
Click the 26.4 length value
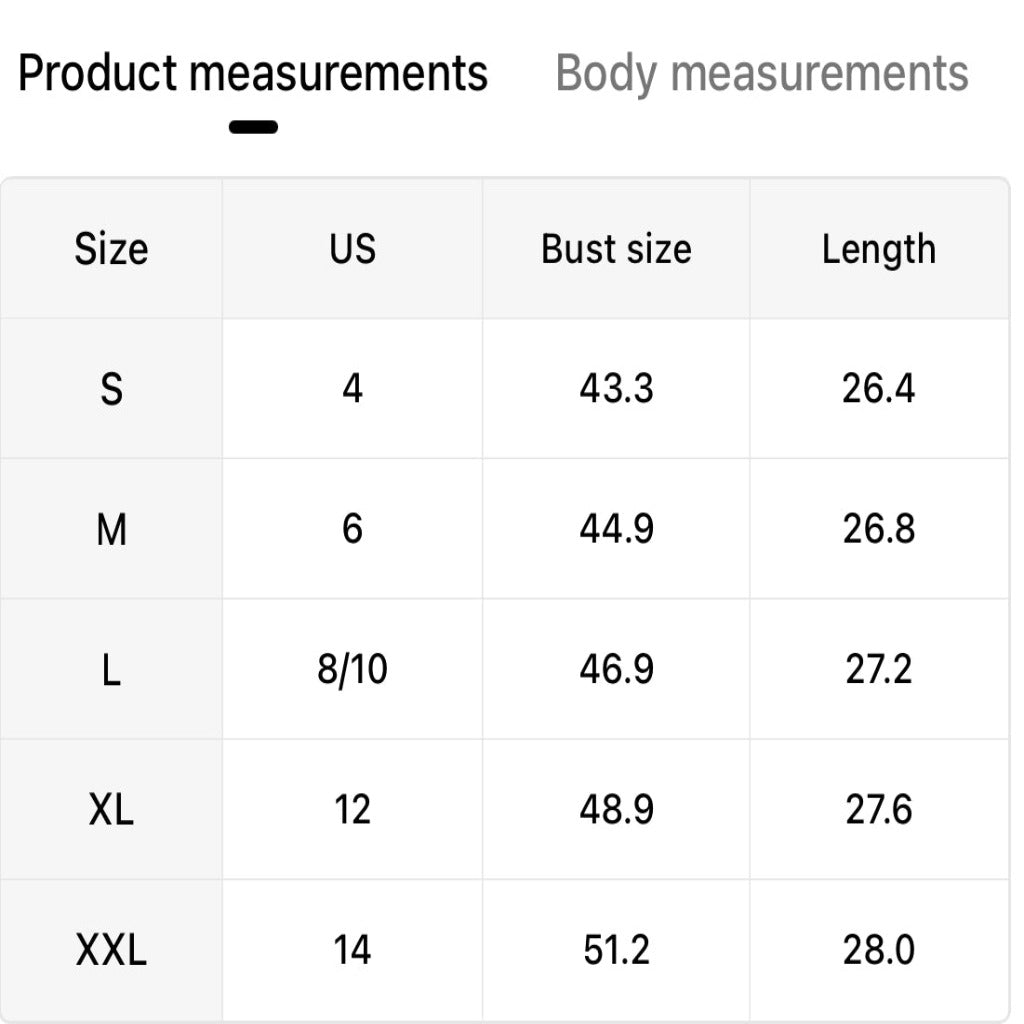point(879,389)
